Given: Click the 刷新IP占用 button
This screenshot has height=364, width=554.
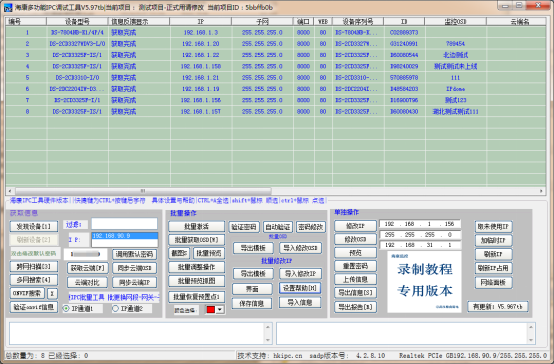Looking at the screenshot, I should pyautogui.click(x=494, y=268).
